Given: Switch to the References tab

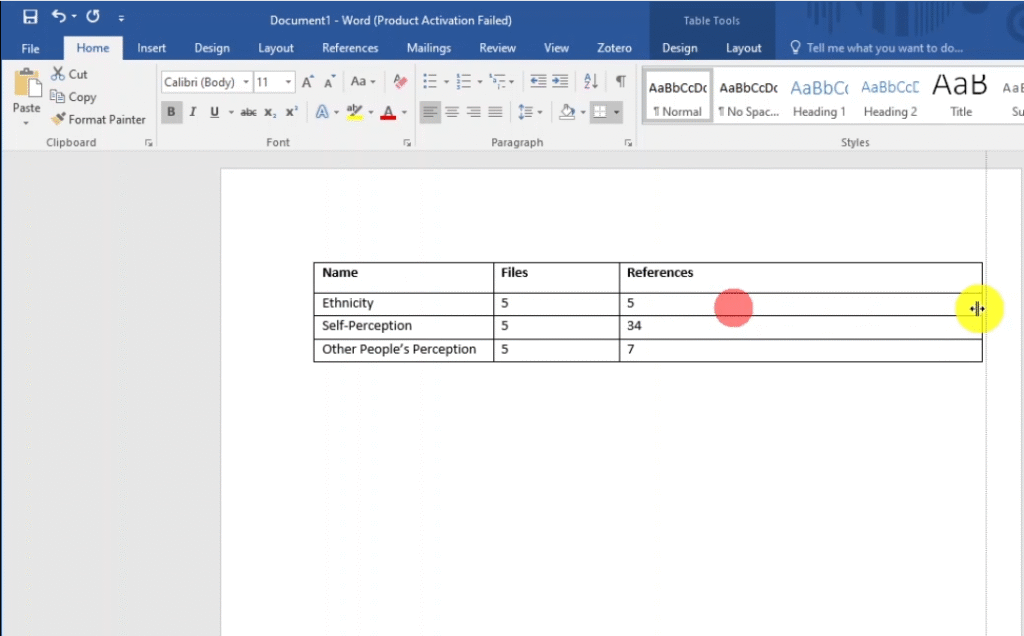Looking at the screenshot, I should (350, 48).
